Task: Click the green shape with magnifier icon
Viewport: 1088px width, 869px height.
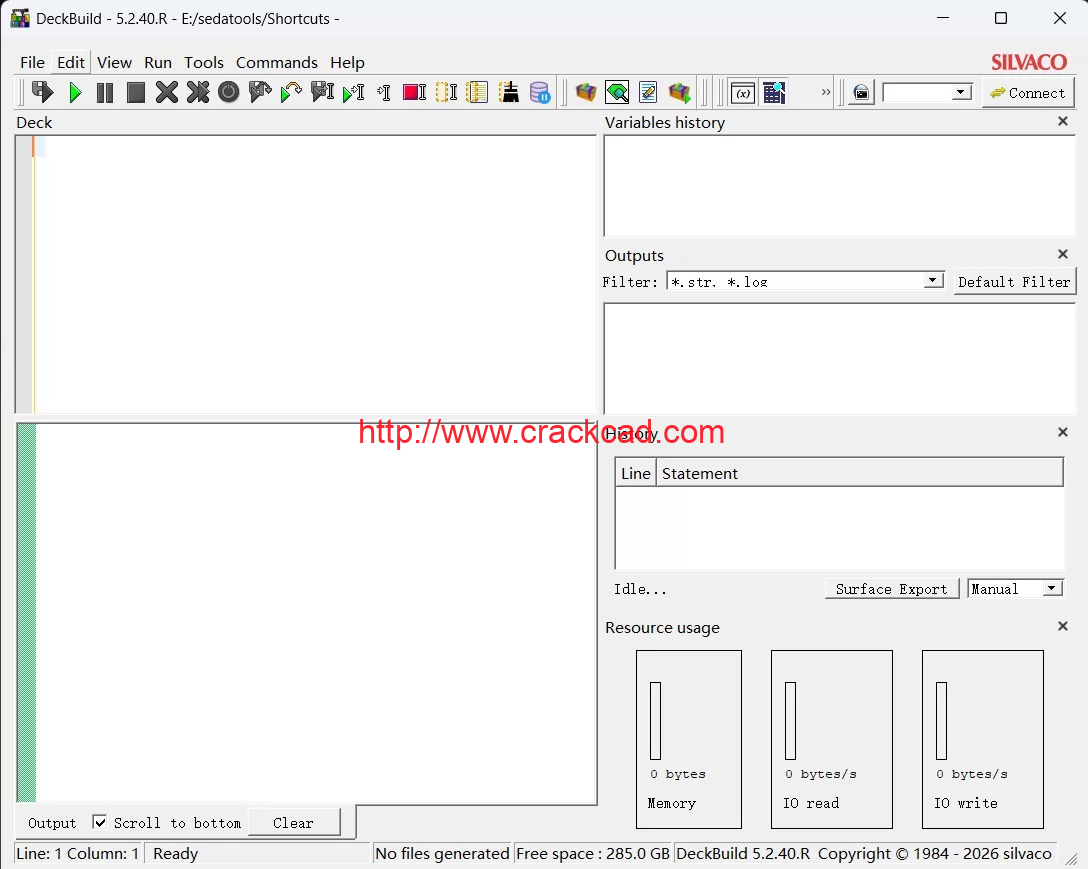Action: coord(617,92)
